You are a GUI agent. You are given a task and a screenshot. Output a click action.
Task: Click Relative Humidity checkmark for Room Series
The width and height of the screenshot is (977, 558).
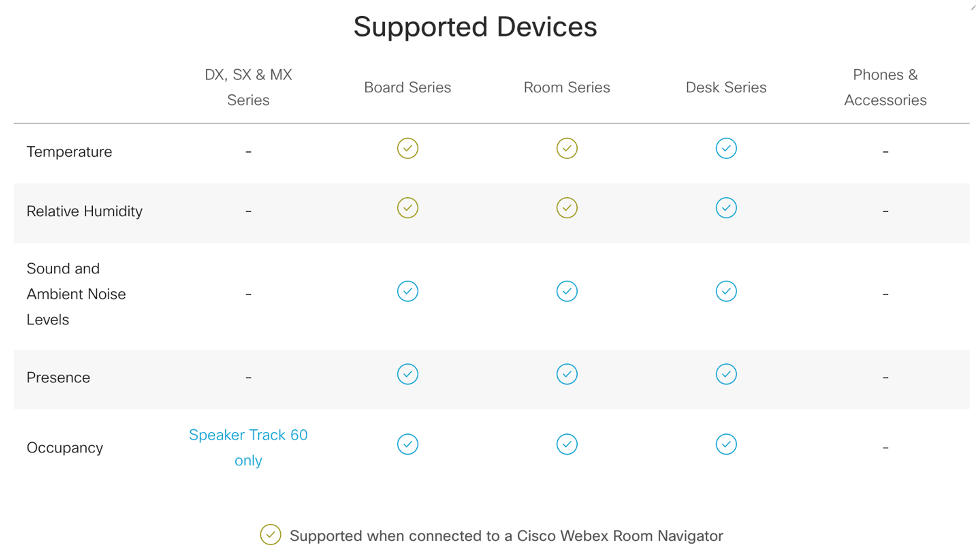567,208
